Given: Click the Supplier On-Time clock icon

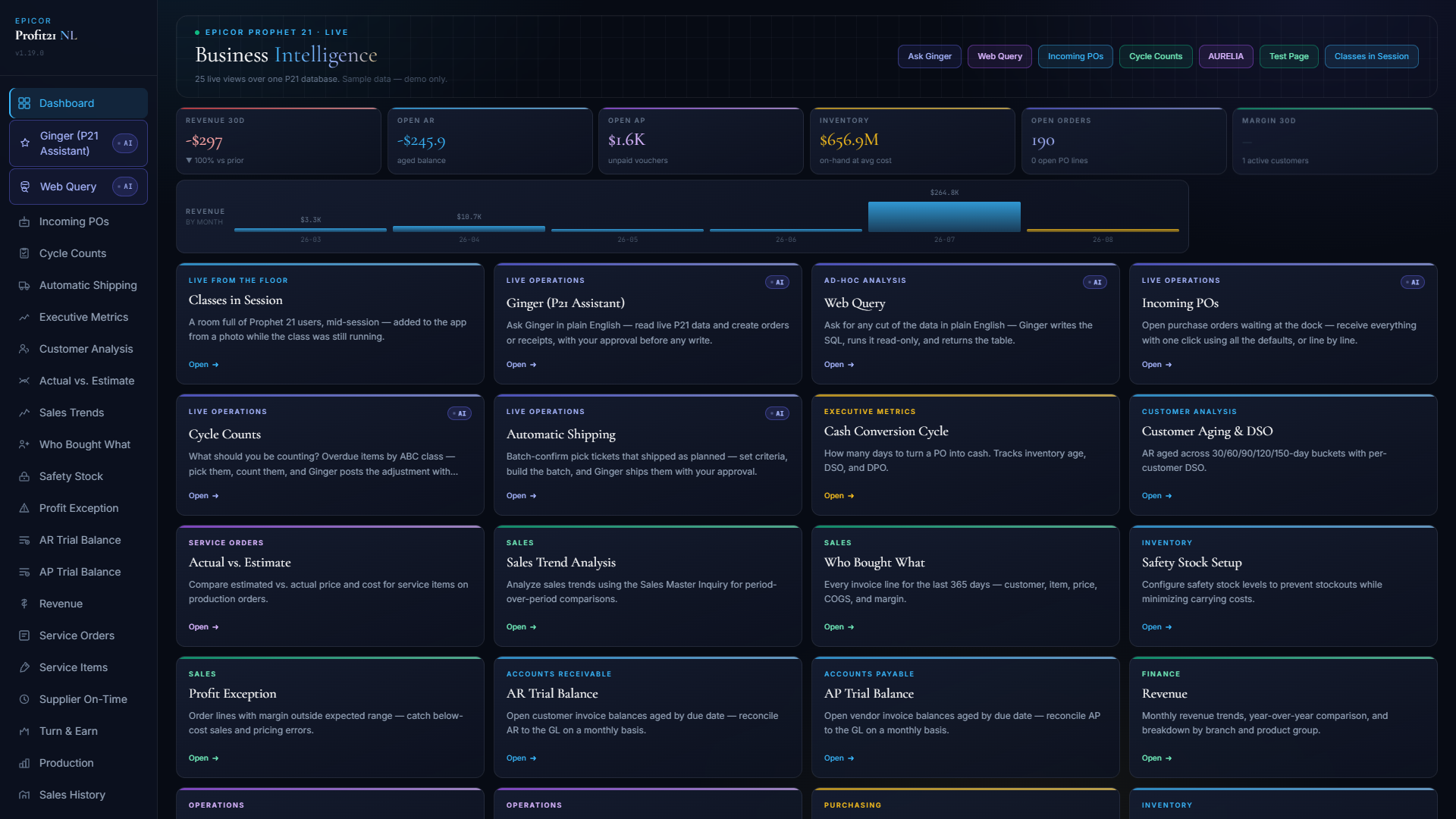Looking at the screenshot, I should tap(24, 699).
